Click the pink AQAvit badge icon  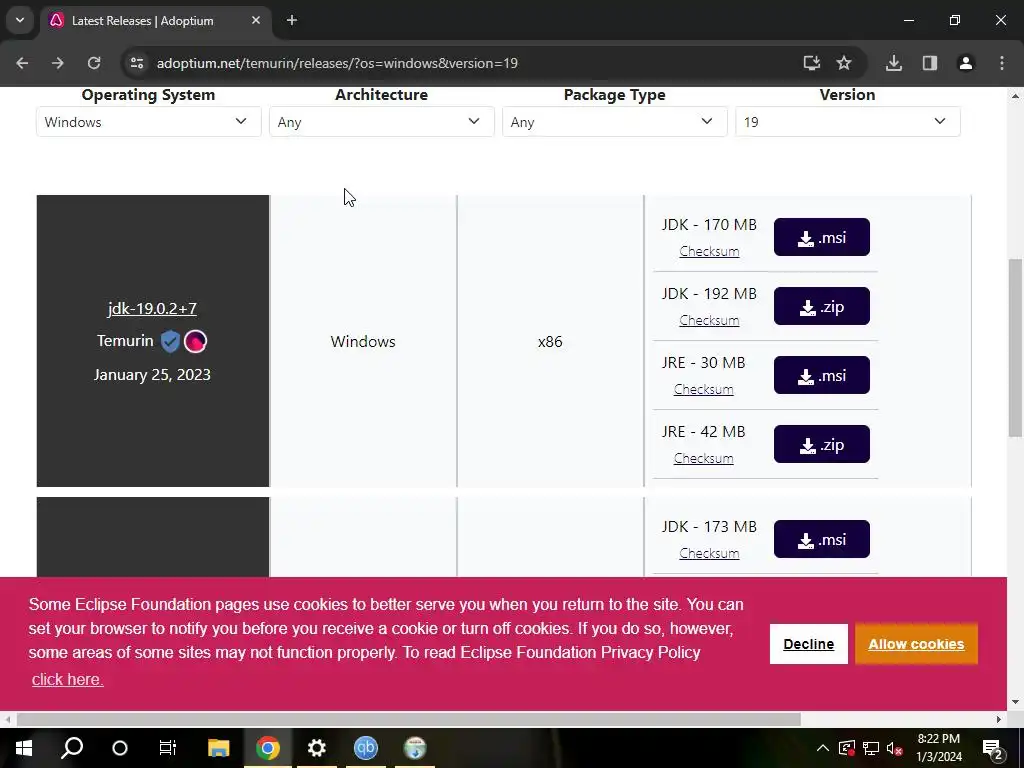click(195, 341)
